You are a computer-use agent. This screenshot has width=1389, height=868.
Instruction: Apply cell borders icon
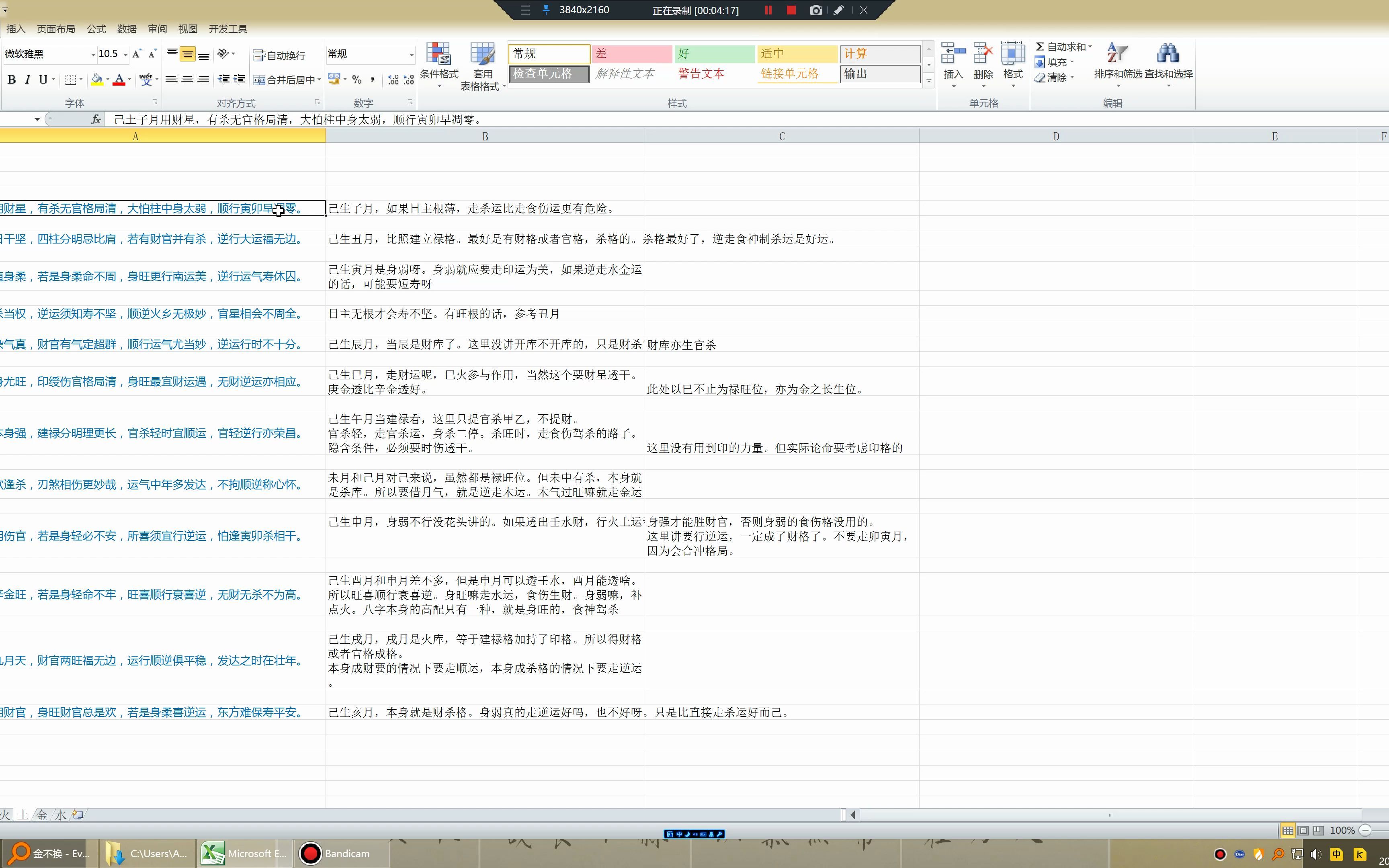coord(71,80)
